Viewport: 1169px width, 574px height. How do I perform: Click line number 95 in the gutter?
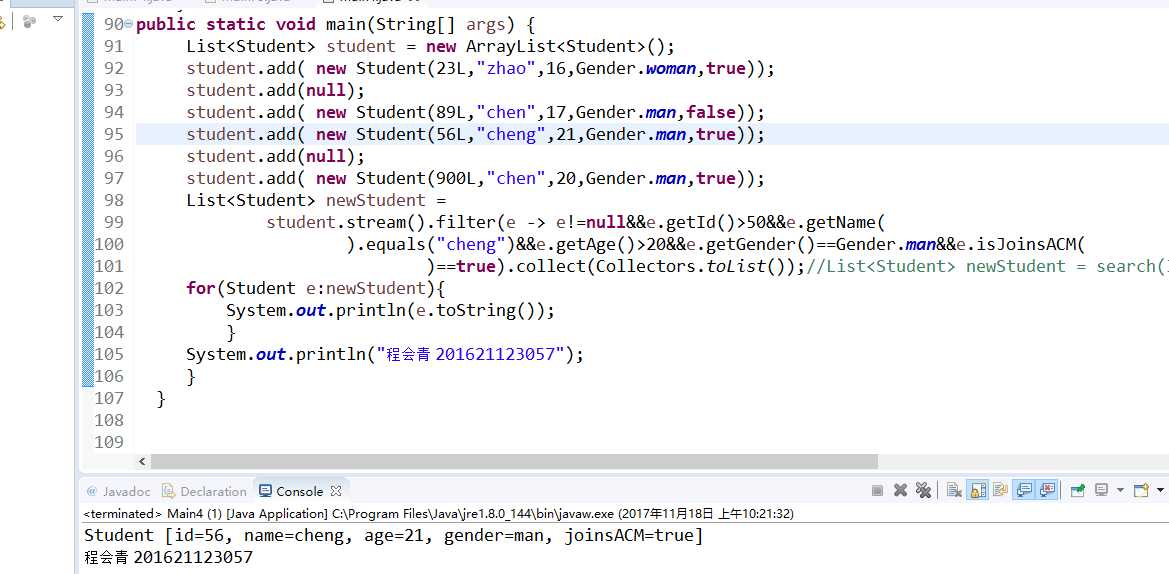(113, 134)
